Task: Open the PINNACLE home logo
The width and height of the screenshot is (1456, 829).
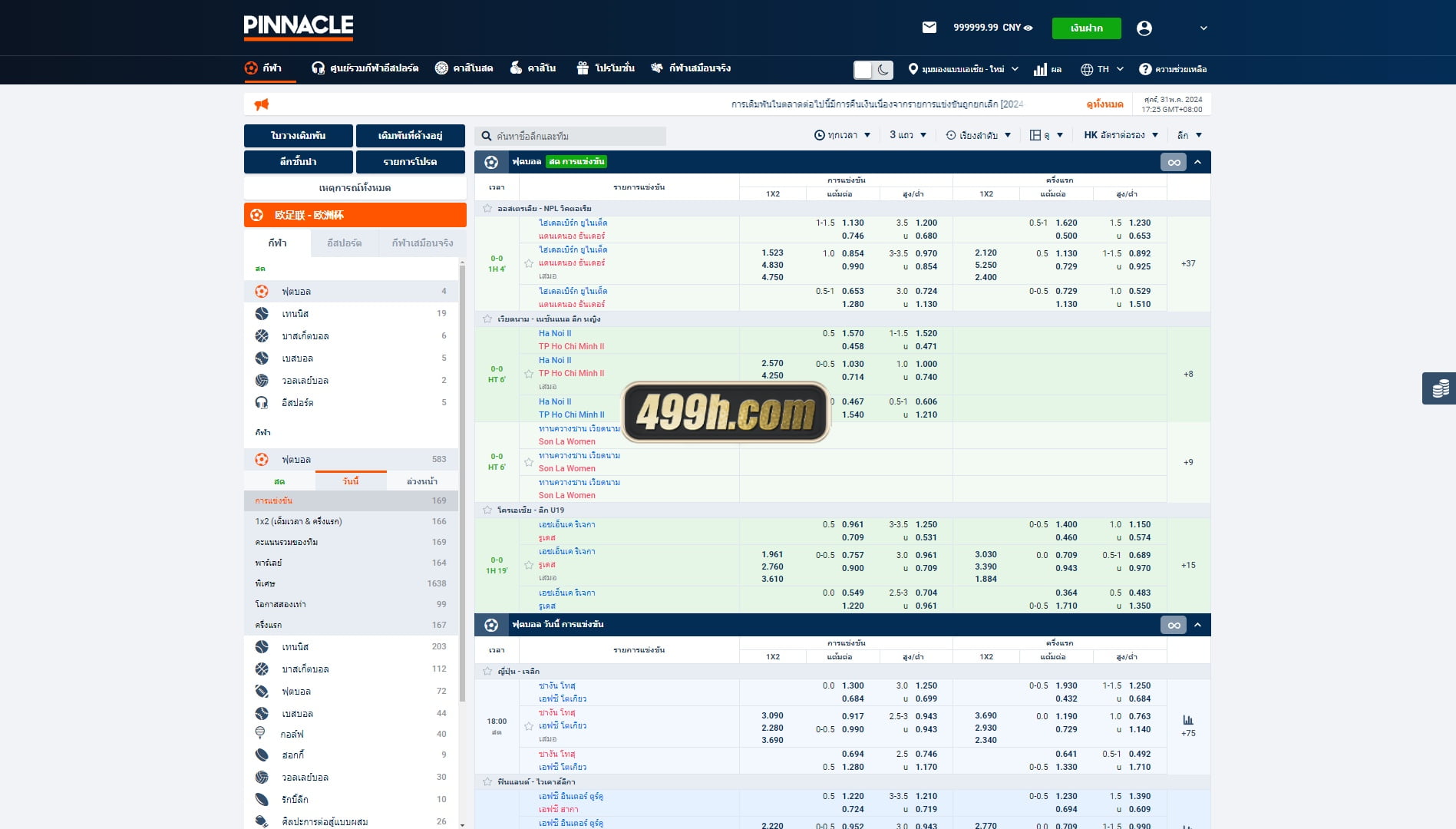Action: pos(299,27)
